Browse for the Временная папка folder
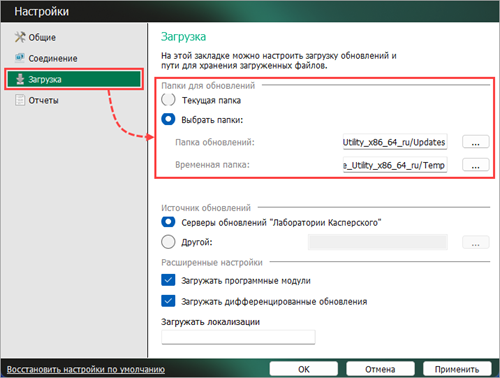 pyautogui.click(x=476, y=165)
